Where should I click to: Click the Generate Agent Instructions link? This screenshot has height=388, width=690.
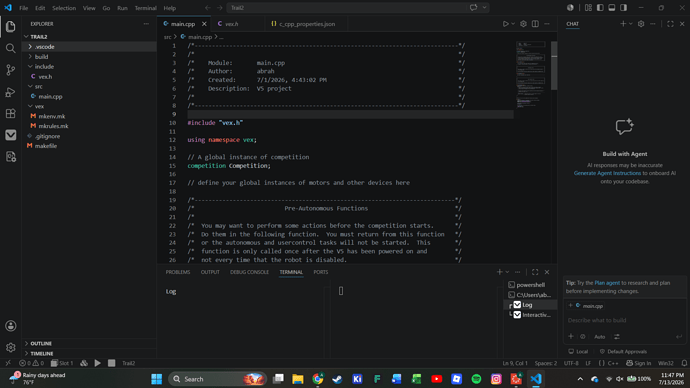click(607, 173)
